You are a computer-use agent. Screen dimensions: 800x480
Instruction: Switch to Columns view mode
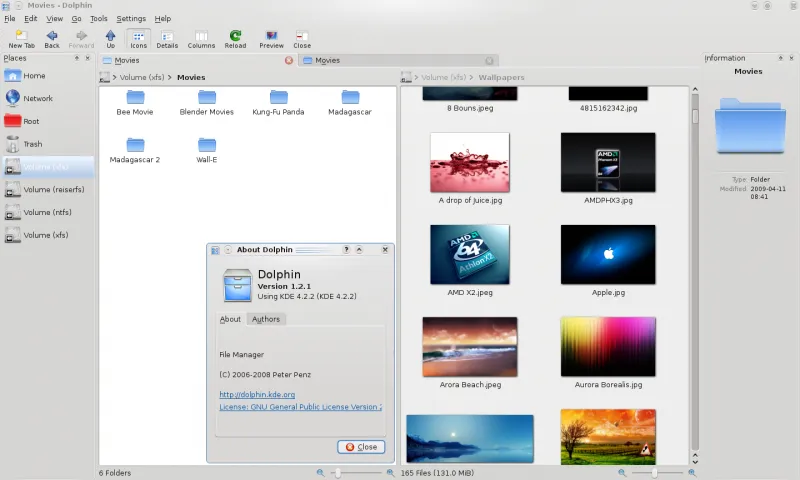point(201,38)
